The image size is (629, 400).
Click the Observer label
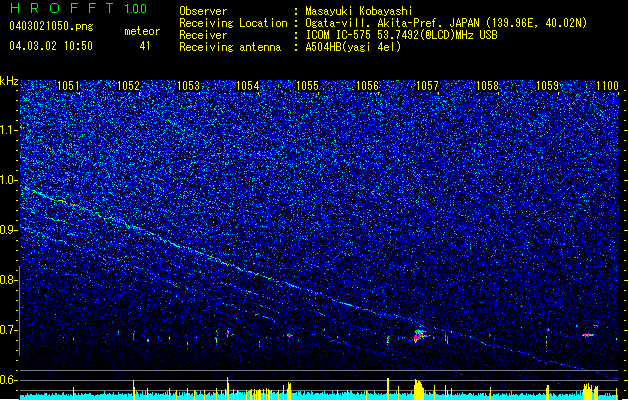[203, 11]
